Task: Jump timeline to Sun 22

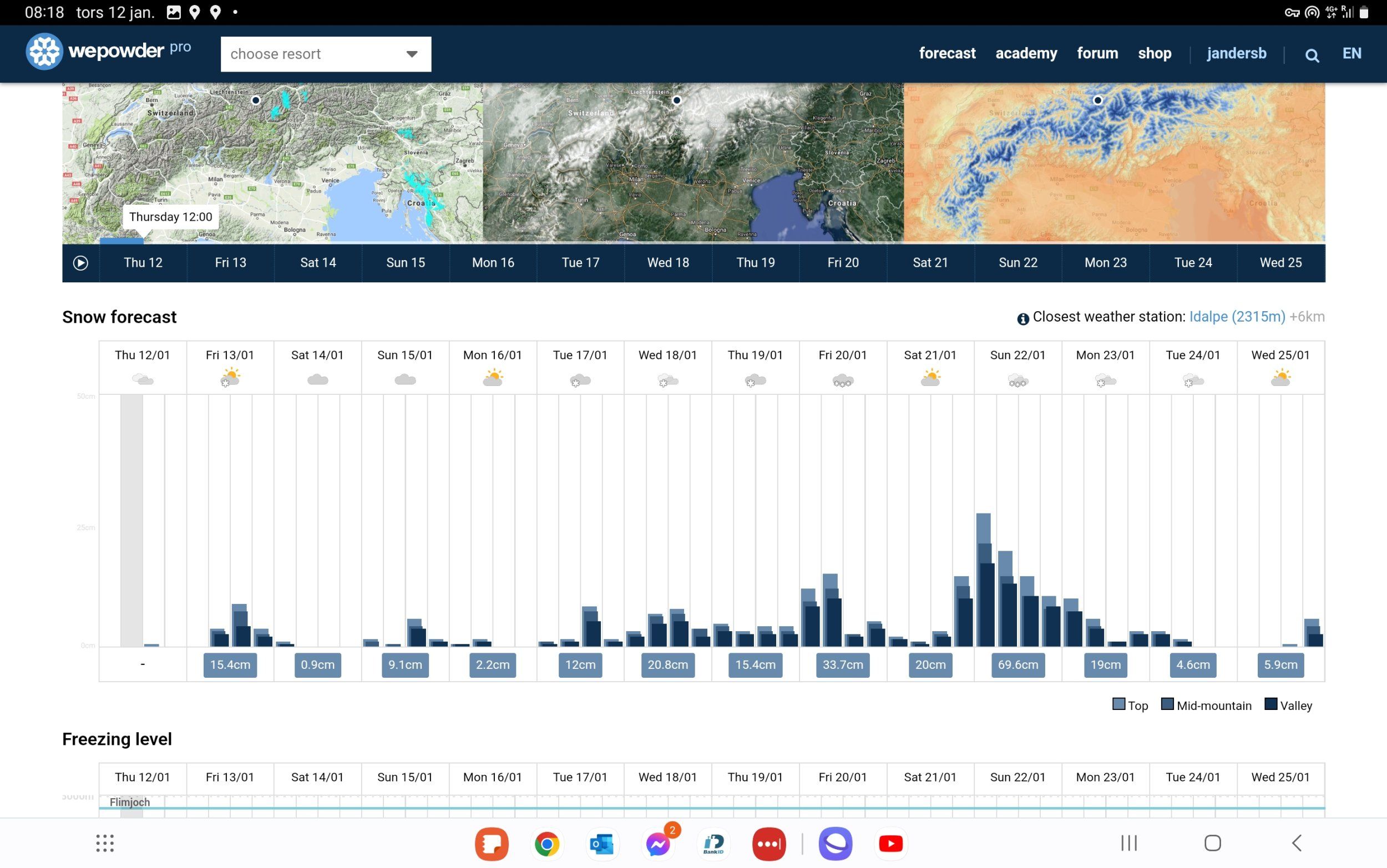Action: (x=1018, y=262)
